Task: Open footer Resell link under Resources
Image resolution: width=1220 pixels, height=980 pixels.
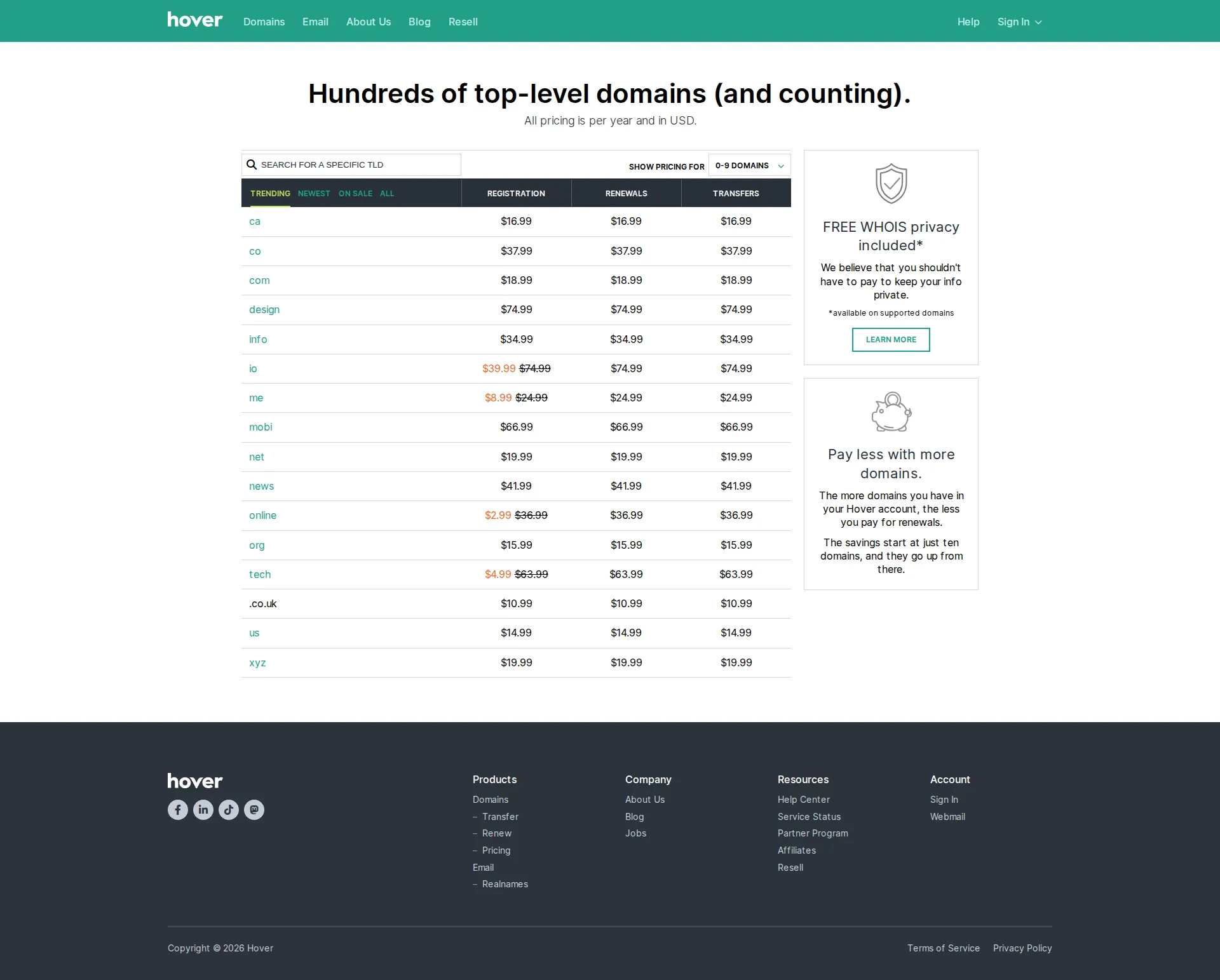Action: click(790, 868)
